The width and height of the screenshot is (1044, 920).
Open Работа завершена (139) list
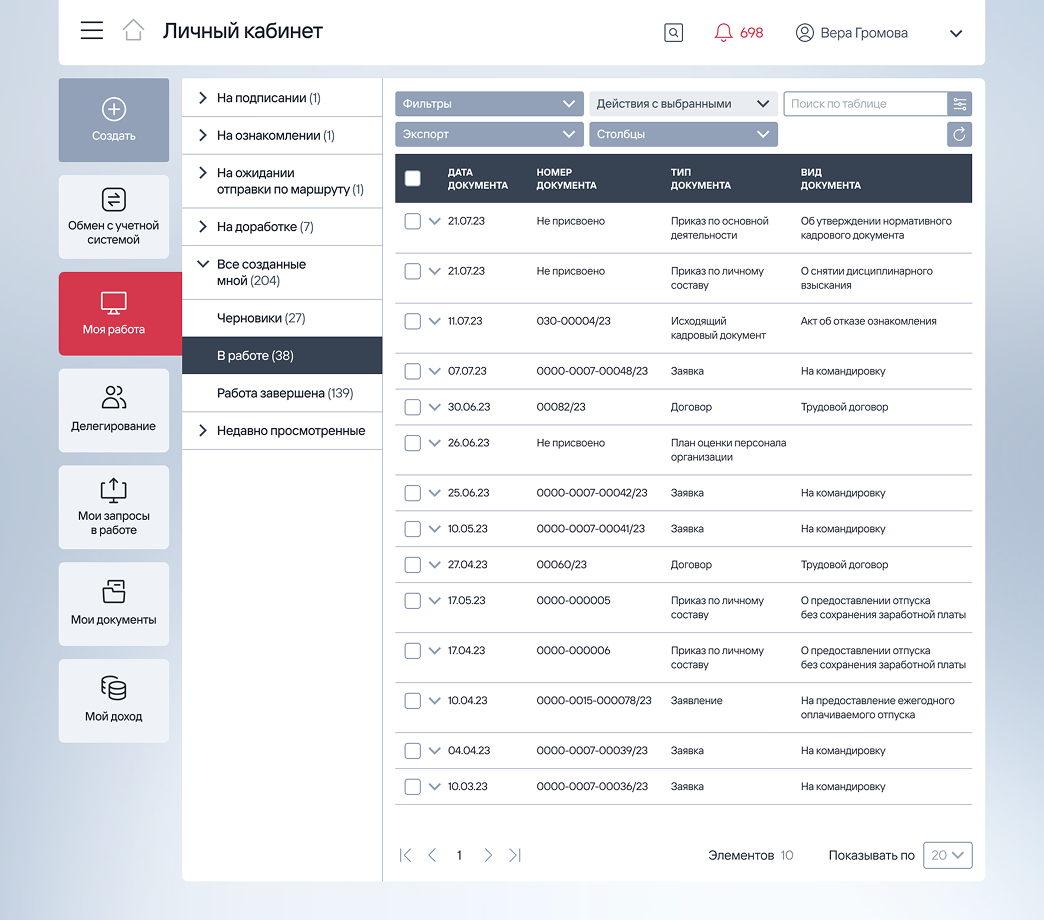tap(284, 393)
